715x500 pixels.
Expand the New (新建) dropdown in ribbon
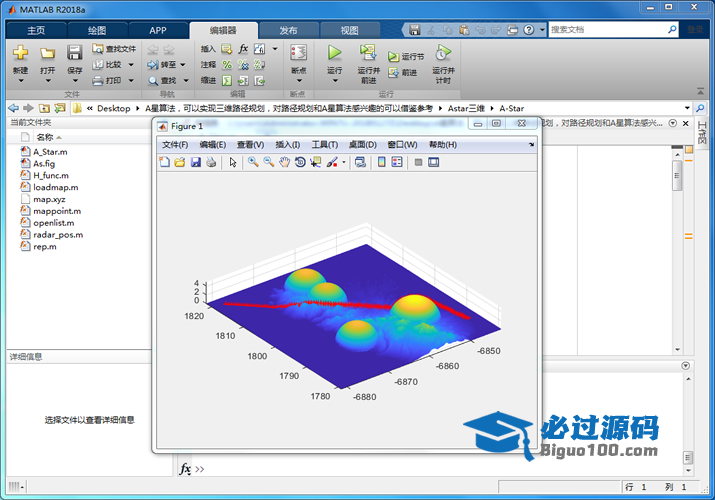tap(20, 82)
